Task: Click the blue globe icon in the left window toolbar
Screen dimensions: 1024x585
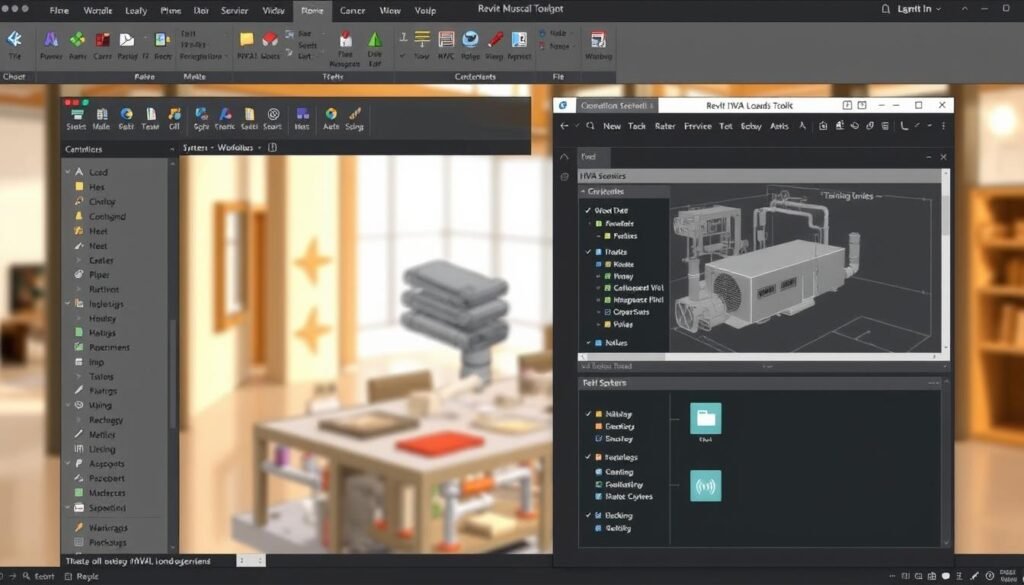Action: 127,114
